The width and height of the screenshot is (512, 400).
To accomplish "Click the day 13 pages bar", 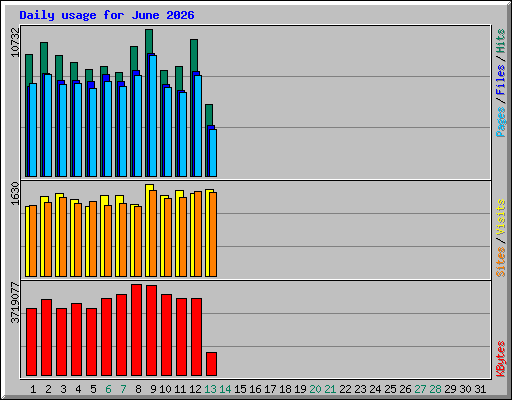I will pos(213,153).
